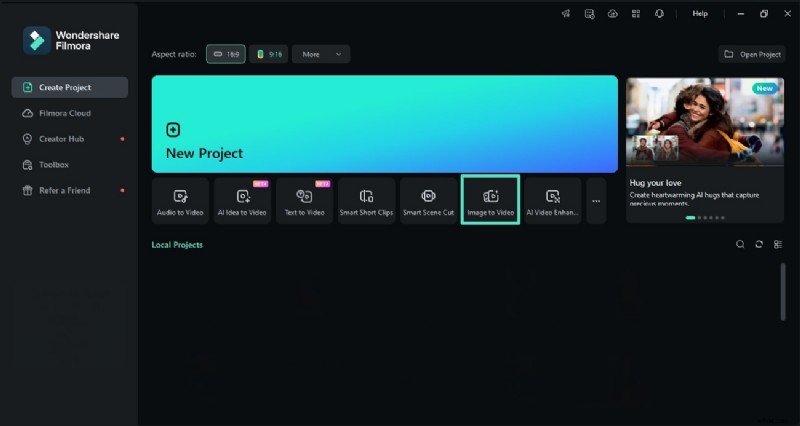This screenshot has height=426, width=800.
Task: Search local projects with the magnifier icon
Action: click(x=740, y=244)
